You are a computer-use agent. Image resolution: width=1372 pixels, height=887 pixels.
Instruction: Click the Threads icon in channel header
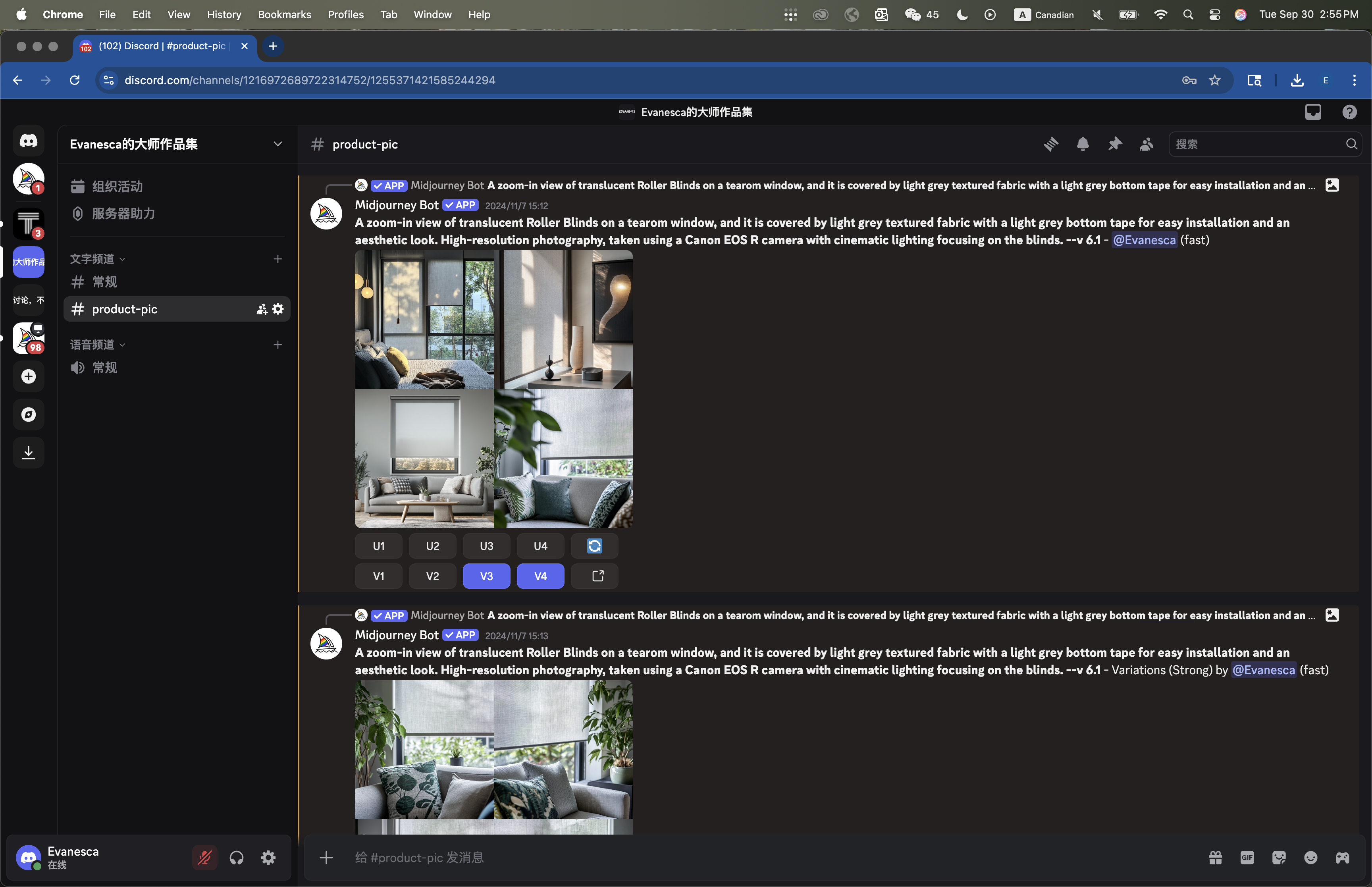pos(1051,144)
